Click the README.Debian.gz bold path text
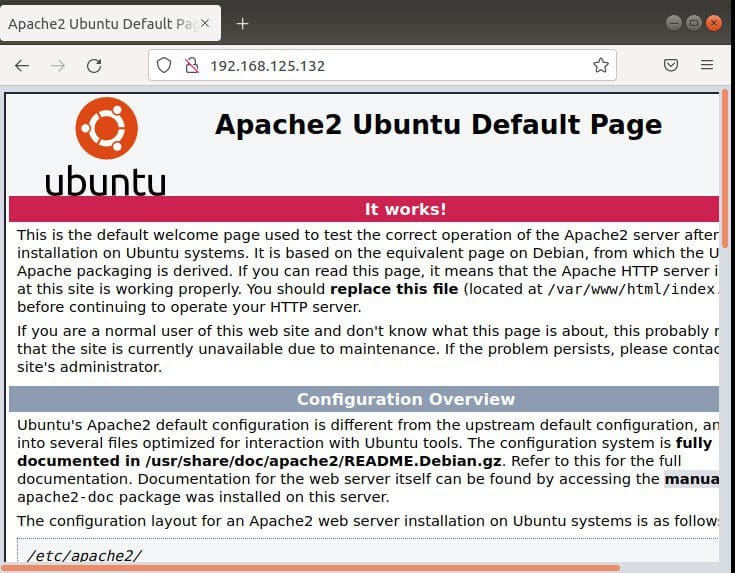Screen dimensions: 735x573 tap(323, 461)
